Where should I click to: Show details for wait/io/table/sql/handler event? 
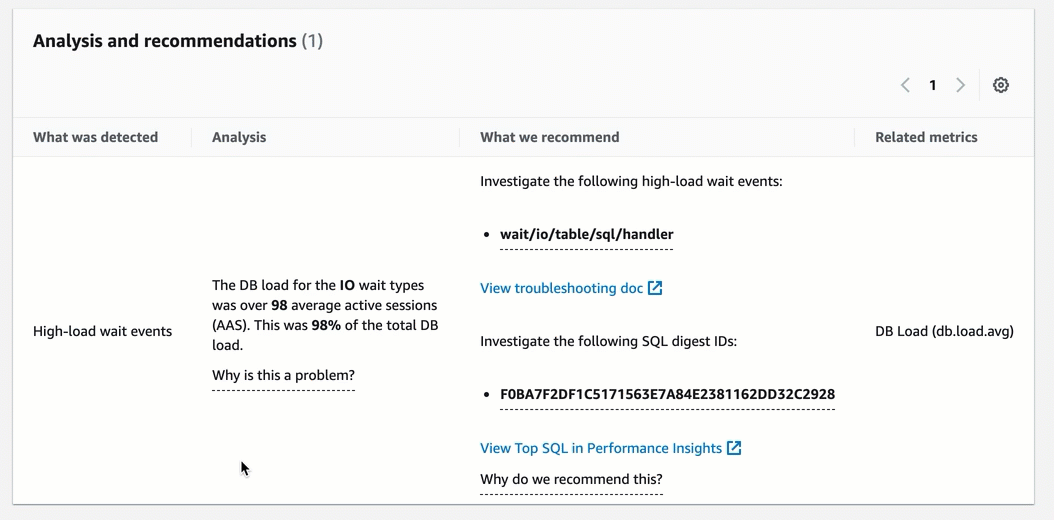[x=586, y=235]
